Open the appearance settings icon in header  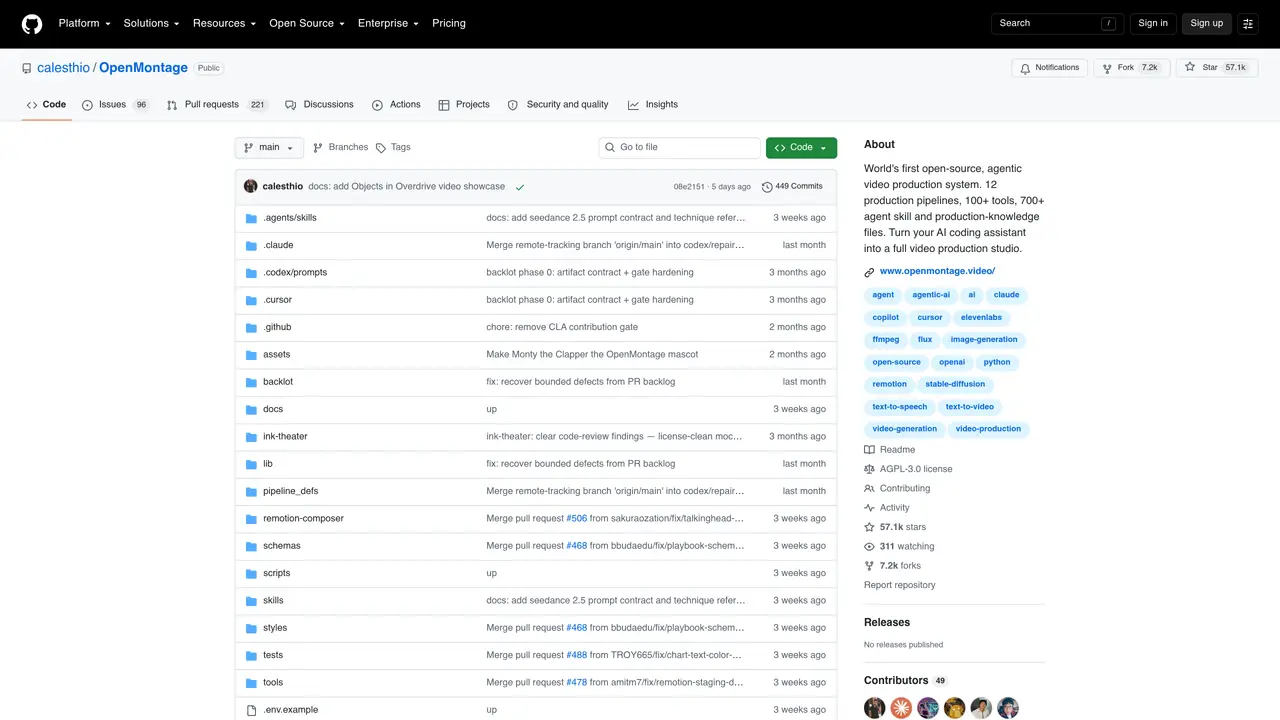pyautogui.click(x=1248, y=23)
